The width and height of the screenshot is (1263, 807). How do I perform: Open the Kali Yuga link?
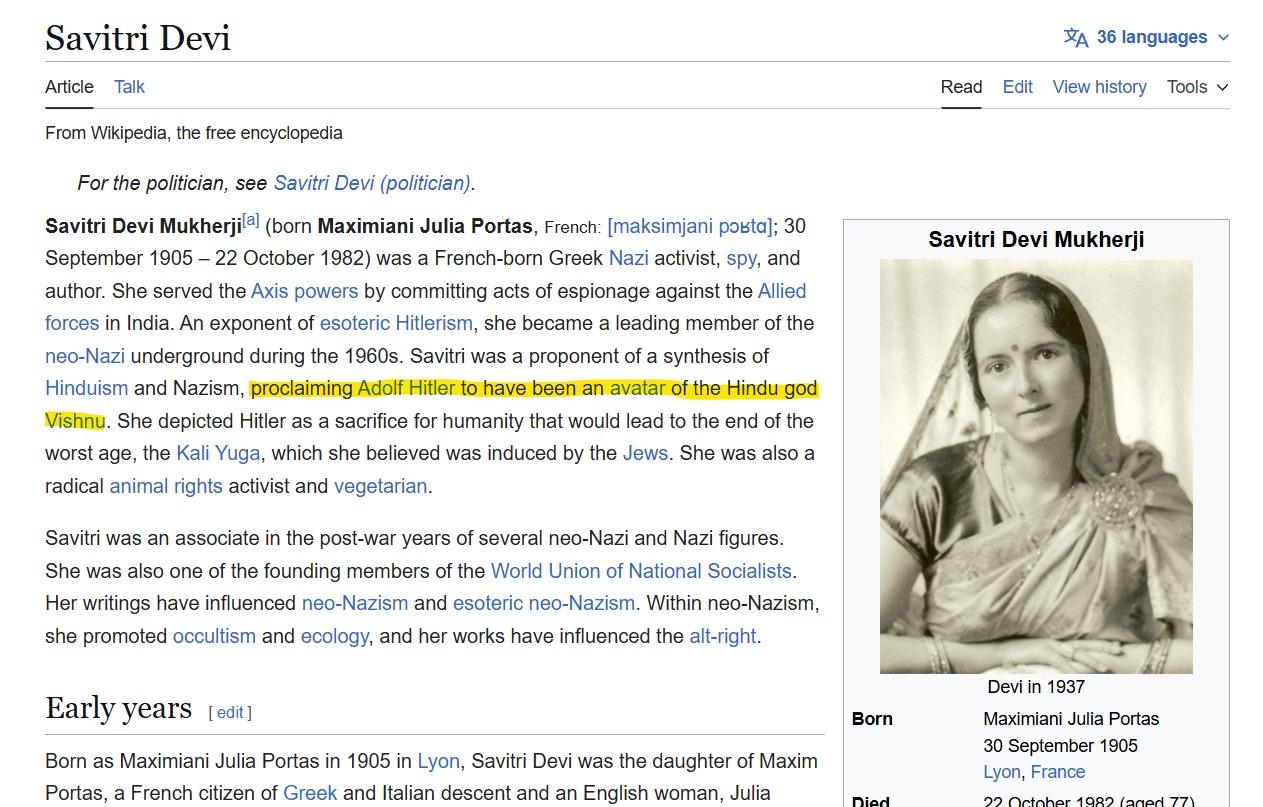point(218,454)
